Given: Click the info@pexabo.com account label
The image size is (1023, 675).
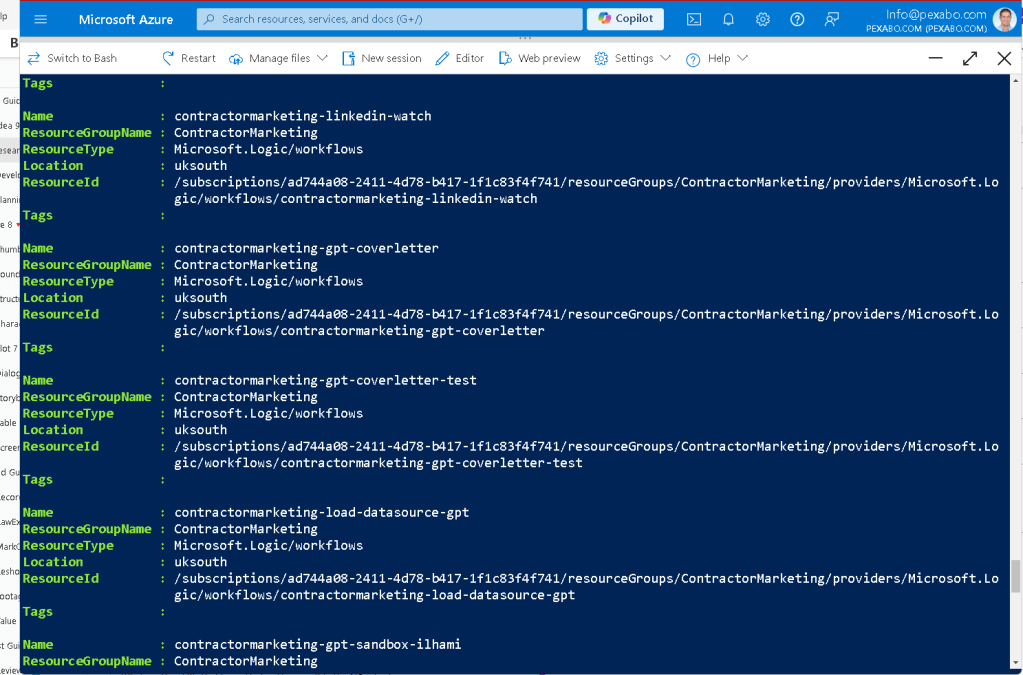Looking at the screenshot, I should pos(936,14).
